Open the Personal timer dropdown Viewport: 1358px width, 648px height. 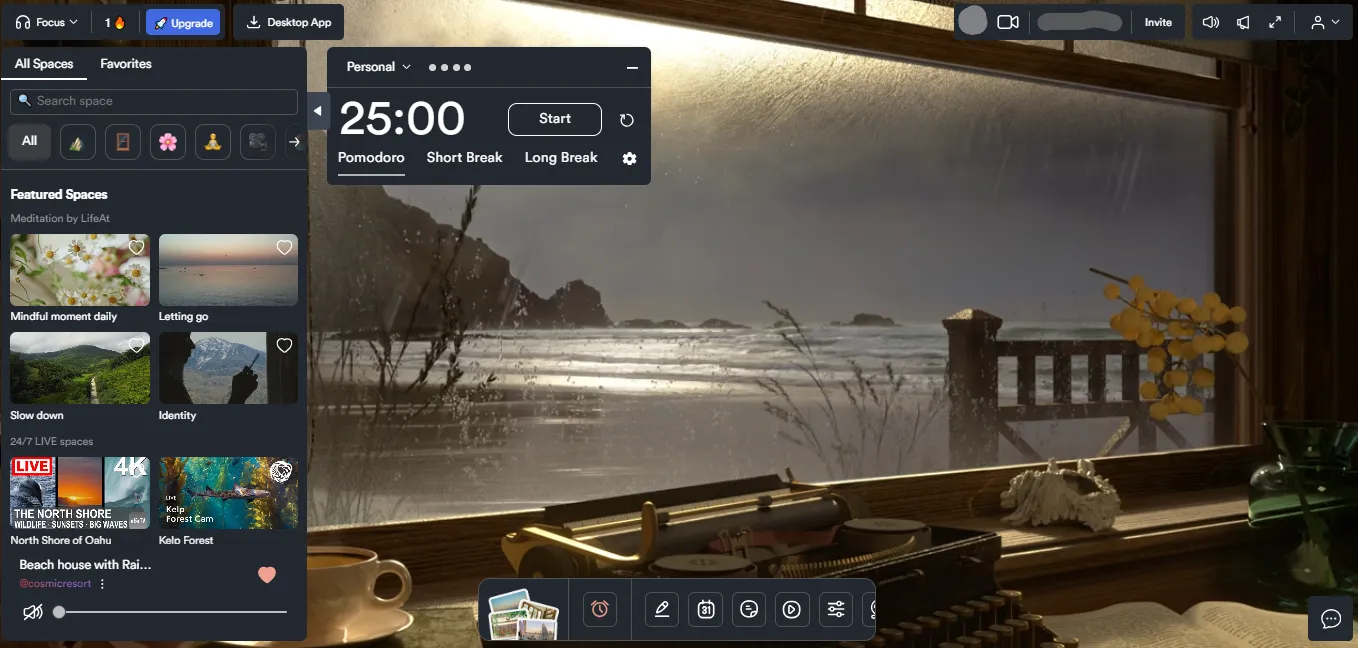click(377, 66)
